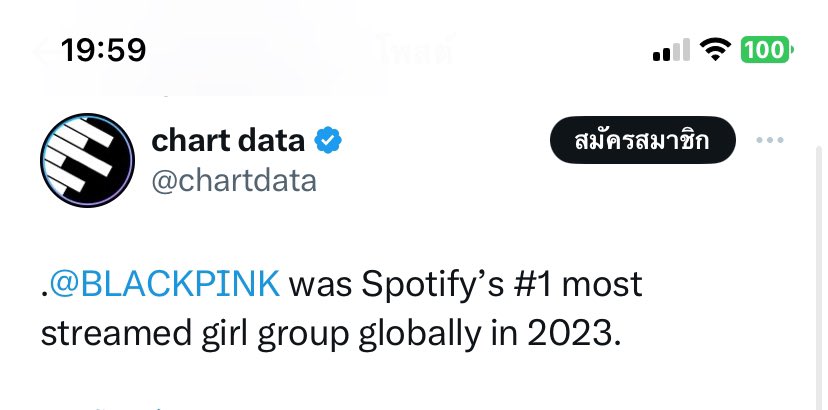
Task: Click the word 2023 in the tweet
Action: (x=573, y=334)
